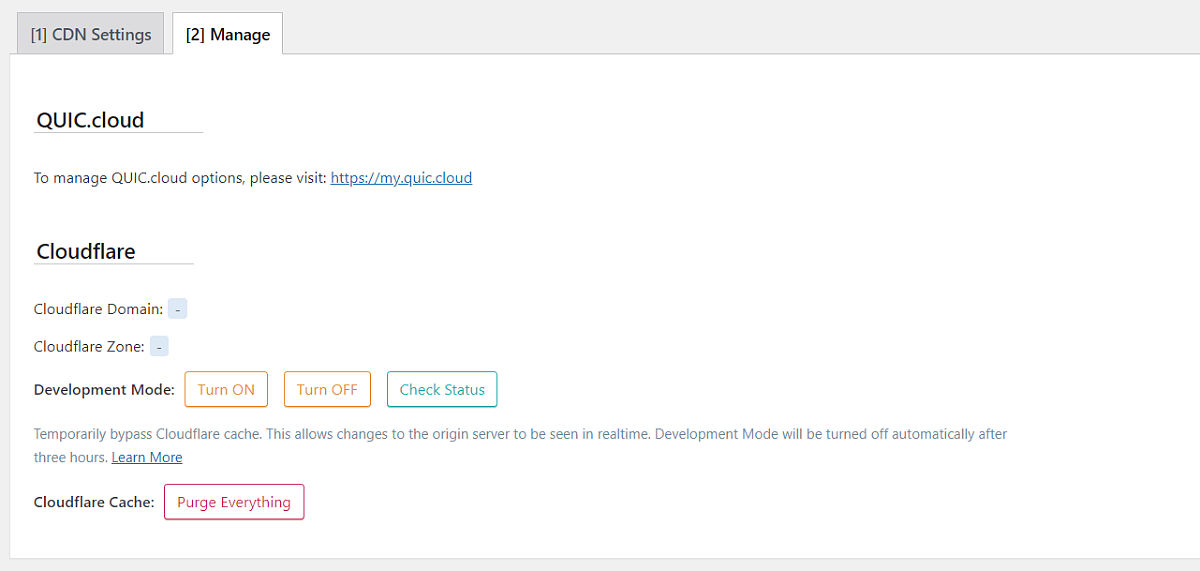Purge Everything from Cloudflare cache
Screen dimensions: 1200x571
233,502
